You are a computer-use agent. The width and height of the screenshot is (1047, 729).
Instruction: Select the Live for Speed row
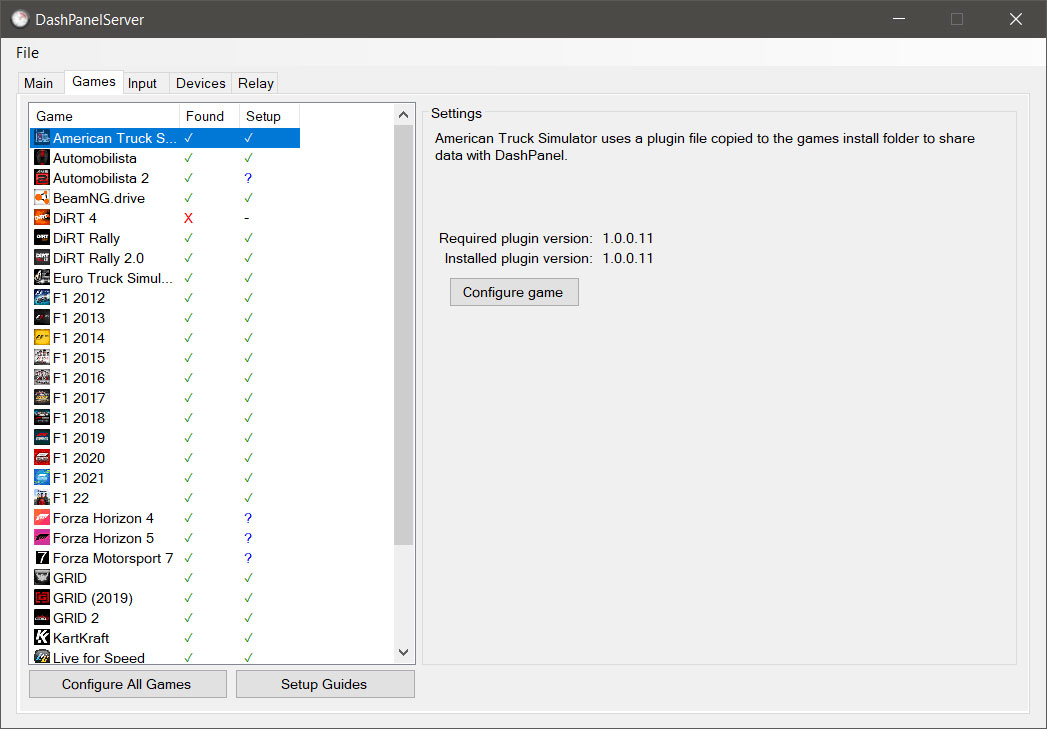165,658
